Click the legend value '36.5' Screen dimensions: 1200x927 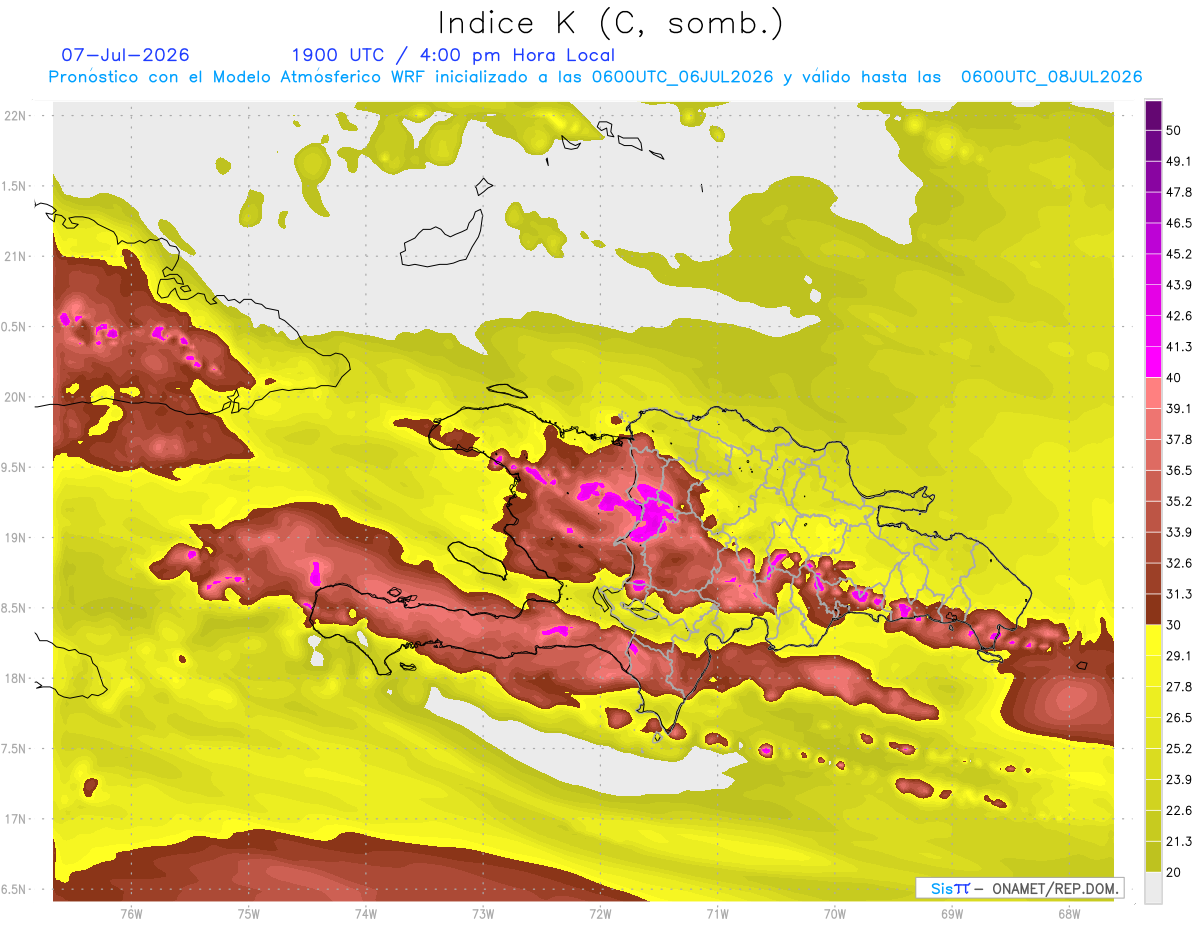coord(1179,470)
